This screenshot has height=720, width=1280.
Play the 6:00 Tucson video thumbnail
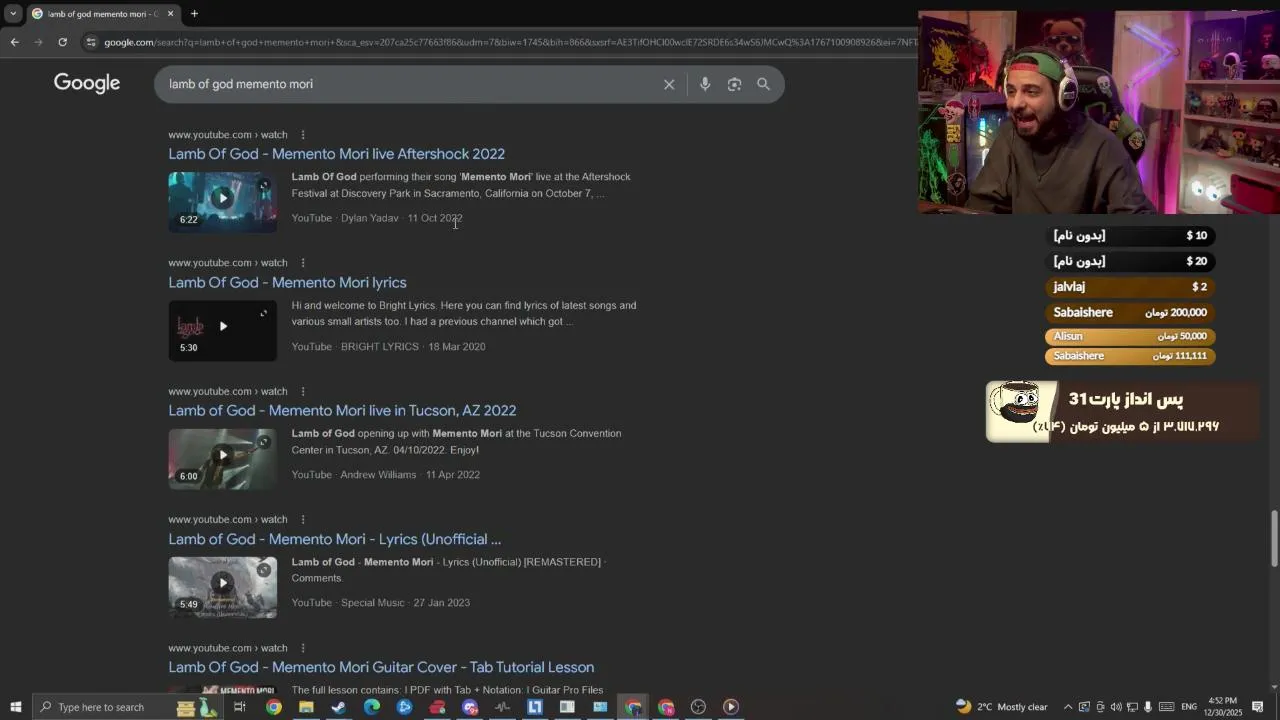click(x=222, y=459)
